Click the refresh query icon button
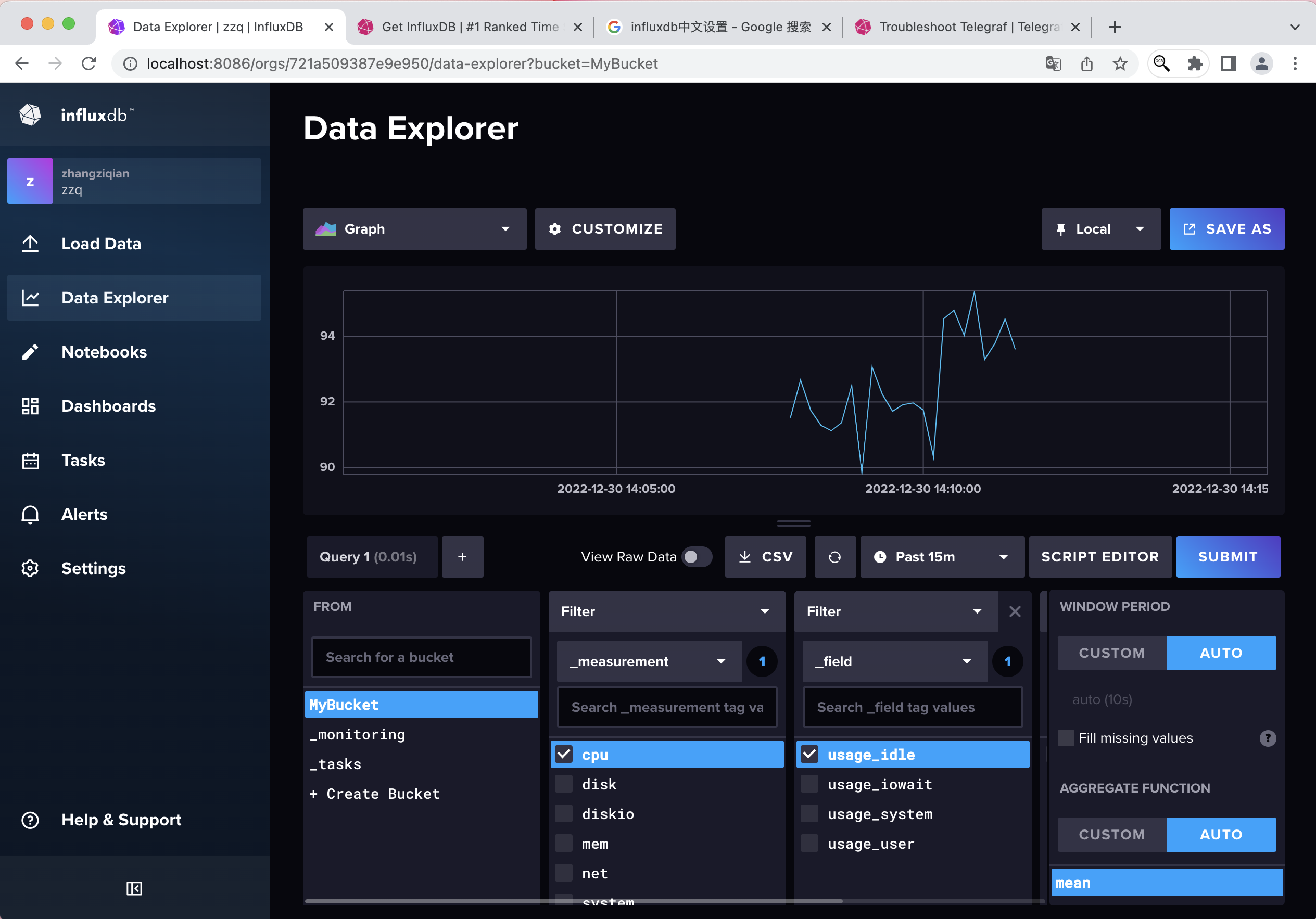Viewport: 1316px width, 919px height. (x=834, y=557)
